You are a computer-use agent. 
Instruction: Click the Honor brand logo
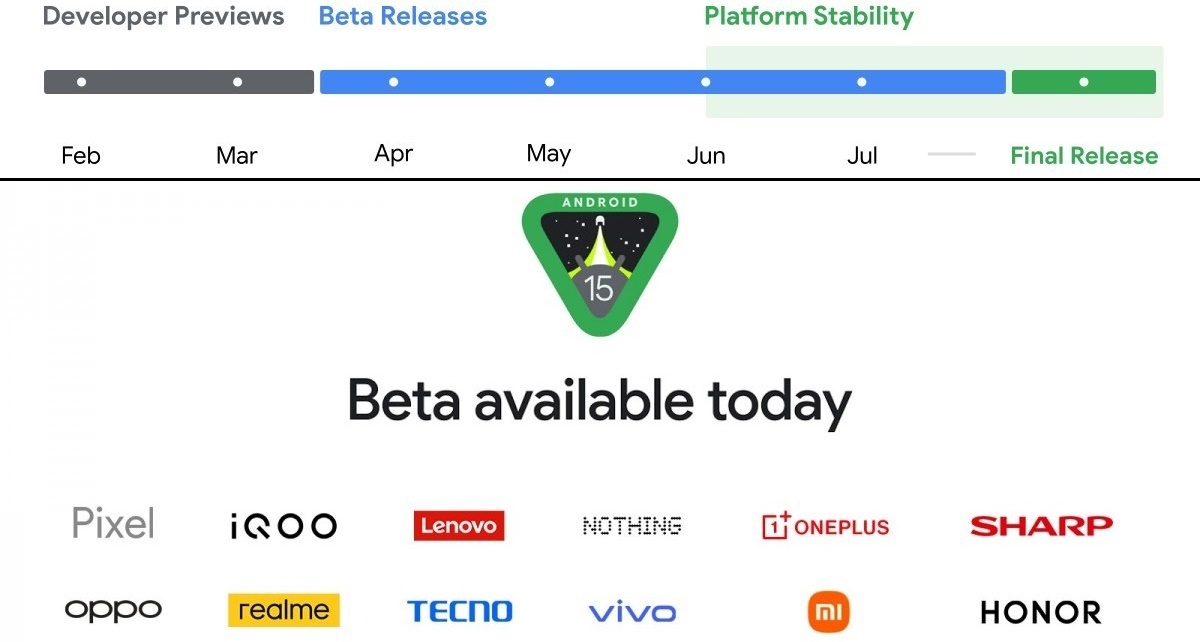pyautogui.click(x=1041, y=611)
